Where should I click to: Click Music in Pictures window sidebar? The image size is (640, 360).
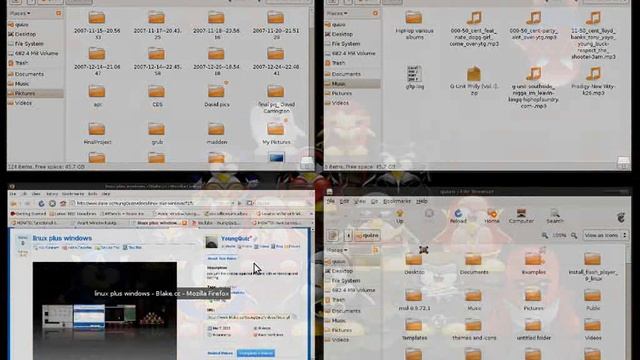pos(22,84)
